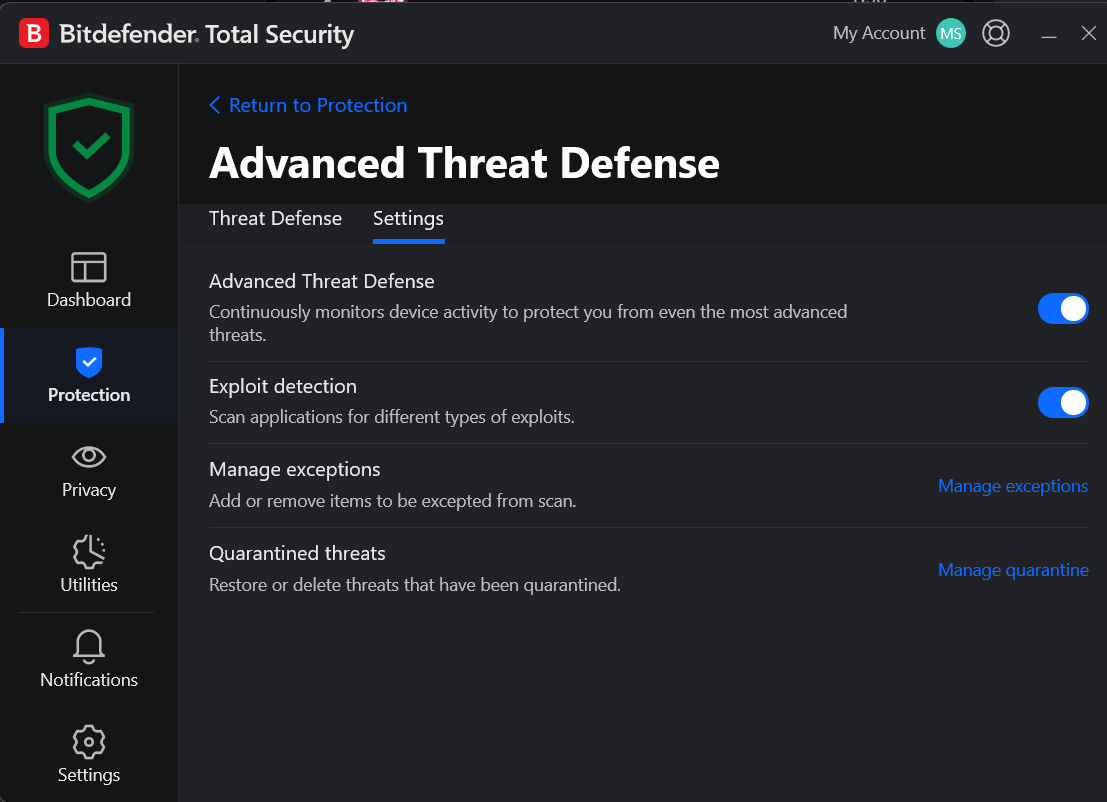Open the Utilities icon in sidebar
1107x802 pixels.
(89, 551)
